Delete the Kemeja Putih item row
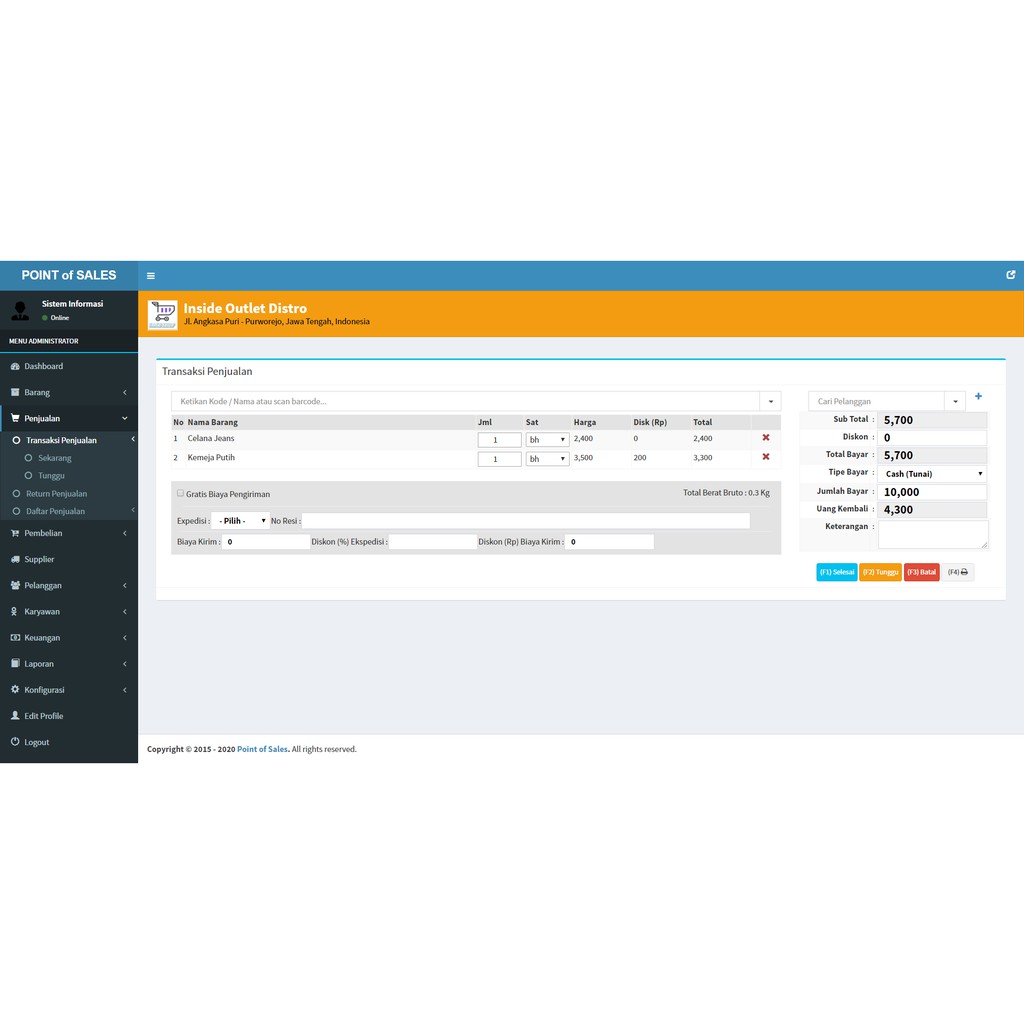Viewport: 1024px width, 1024px height. [x=766, y=457]
